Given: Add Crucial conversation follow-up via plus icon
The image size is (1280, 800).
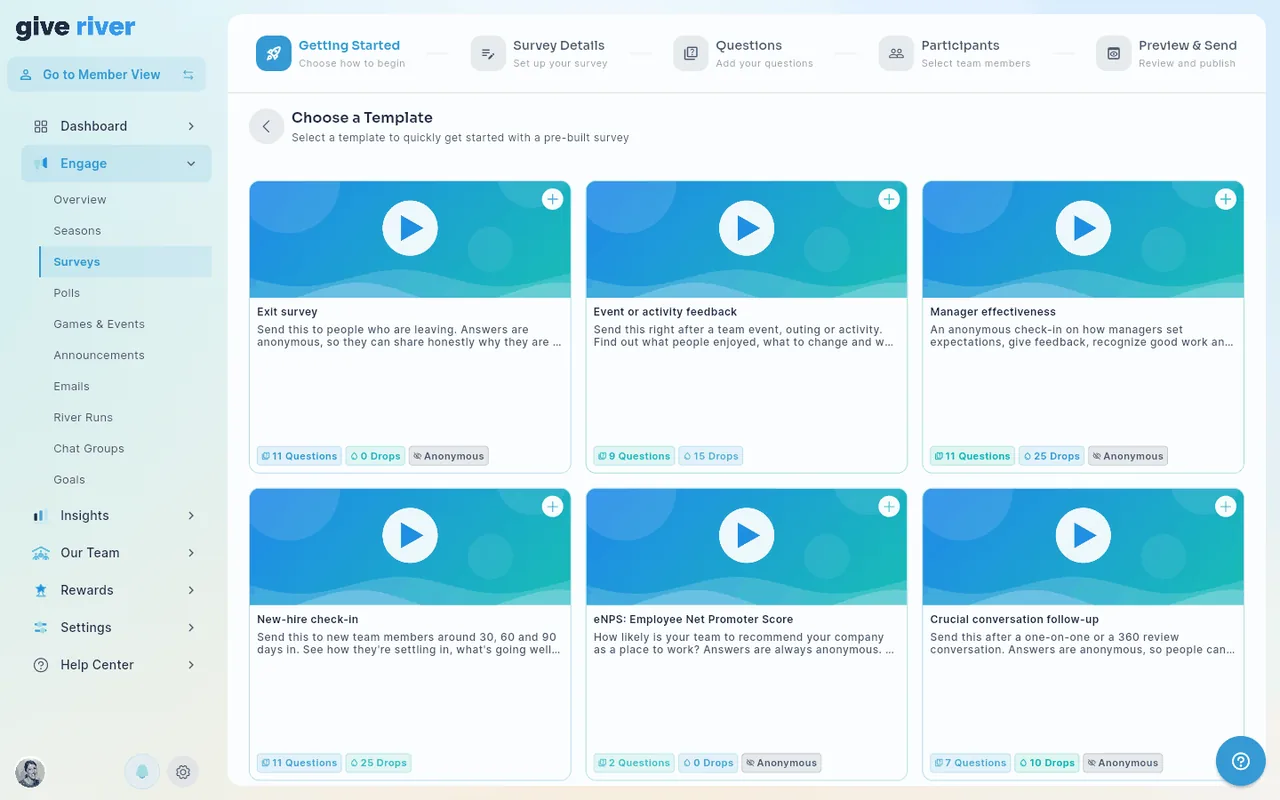Looking at the screenshot, I should [1225, 507].
